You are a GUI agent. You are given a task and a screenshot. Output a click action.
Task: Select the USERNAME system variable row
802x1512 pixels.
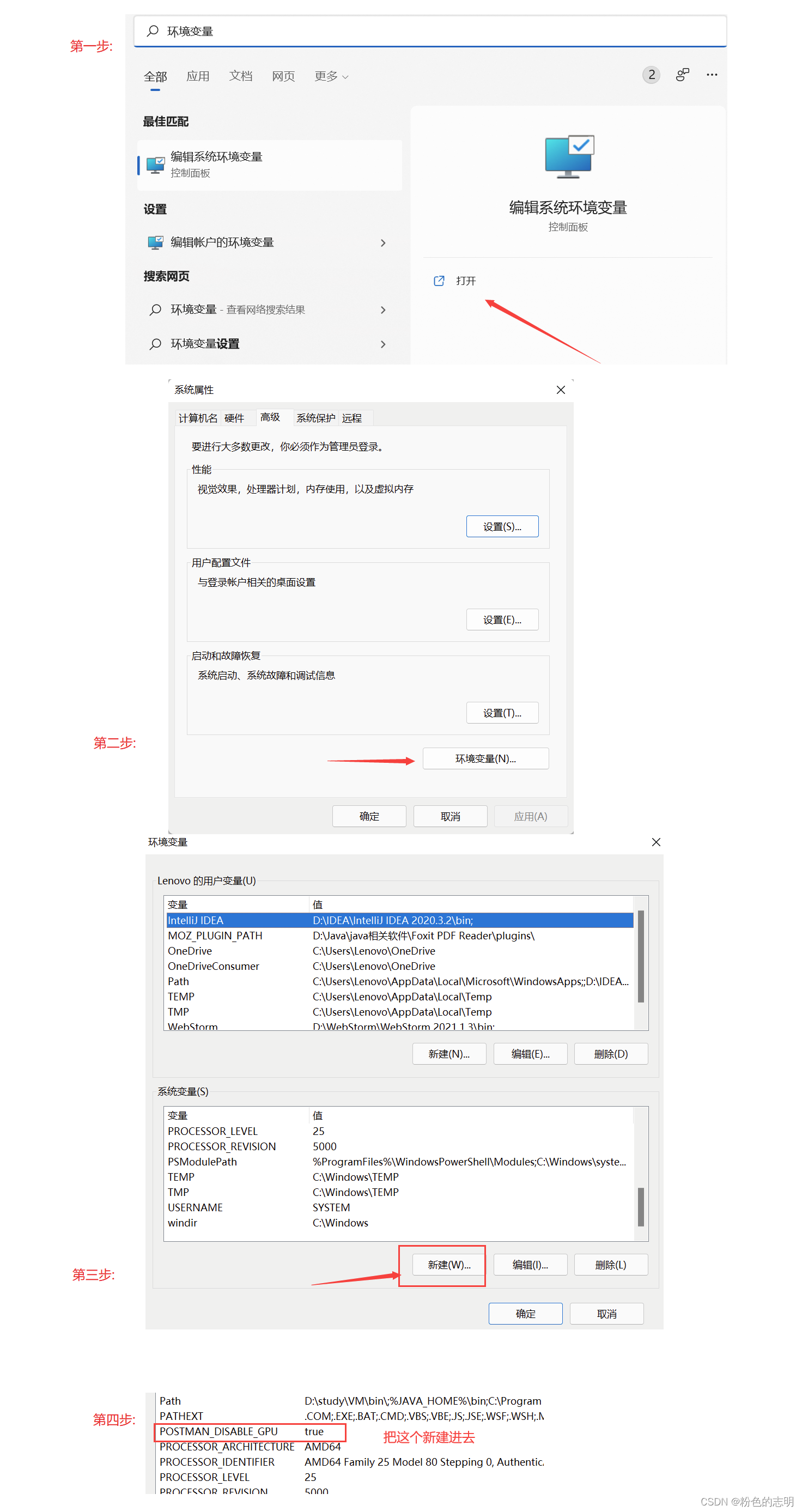399,1207
